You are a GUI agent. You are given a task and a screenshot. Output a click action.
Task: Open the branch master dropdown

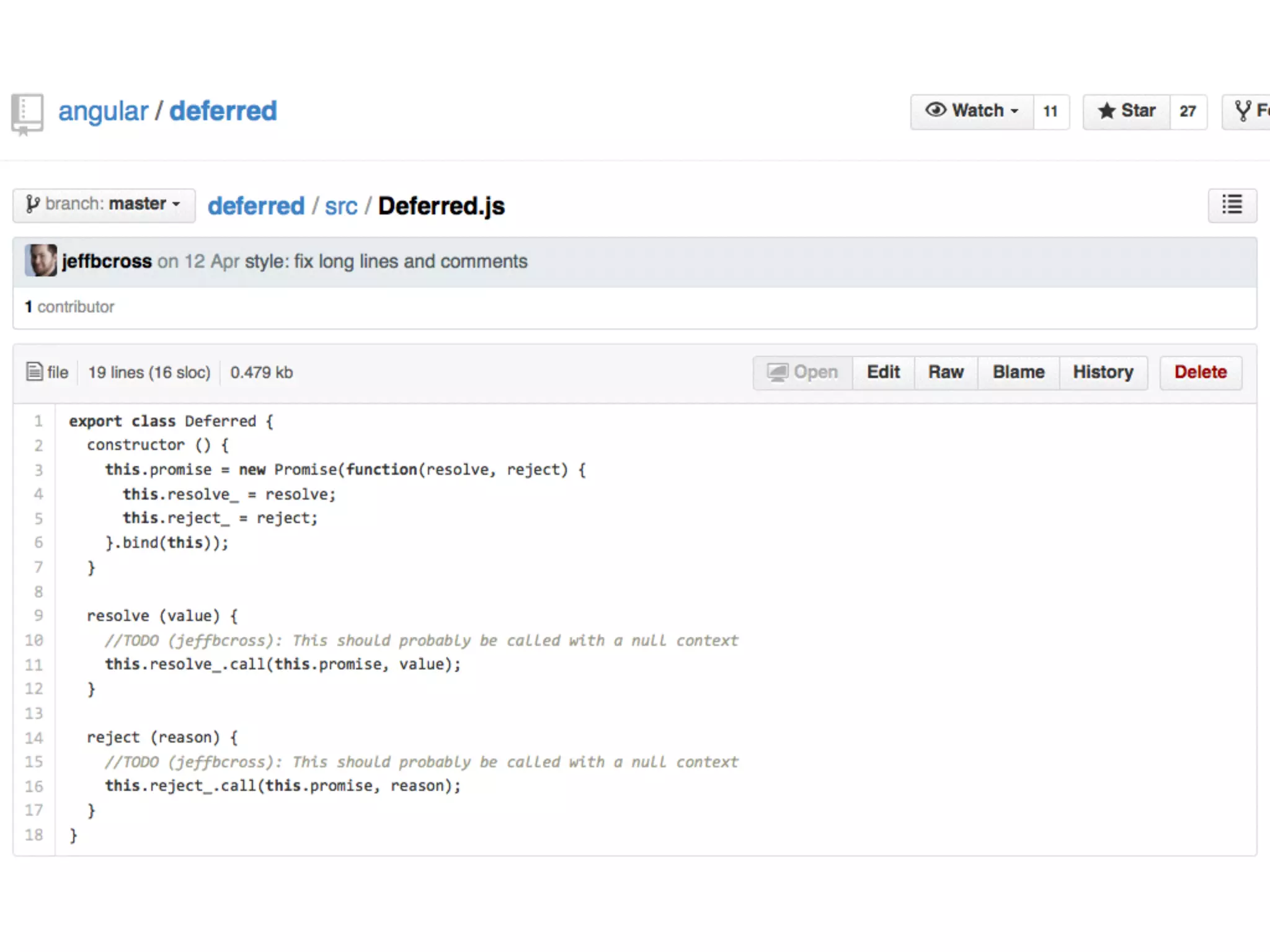click(x=104, y=205)
